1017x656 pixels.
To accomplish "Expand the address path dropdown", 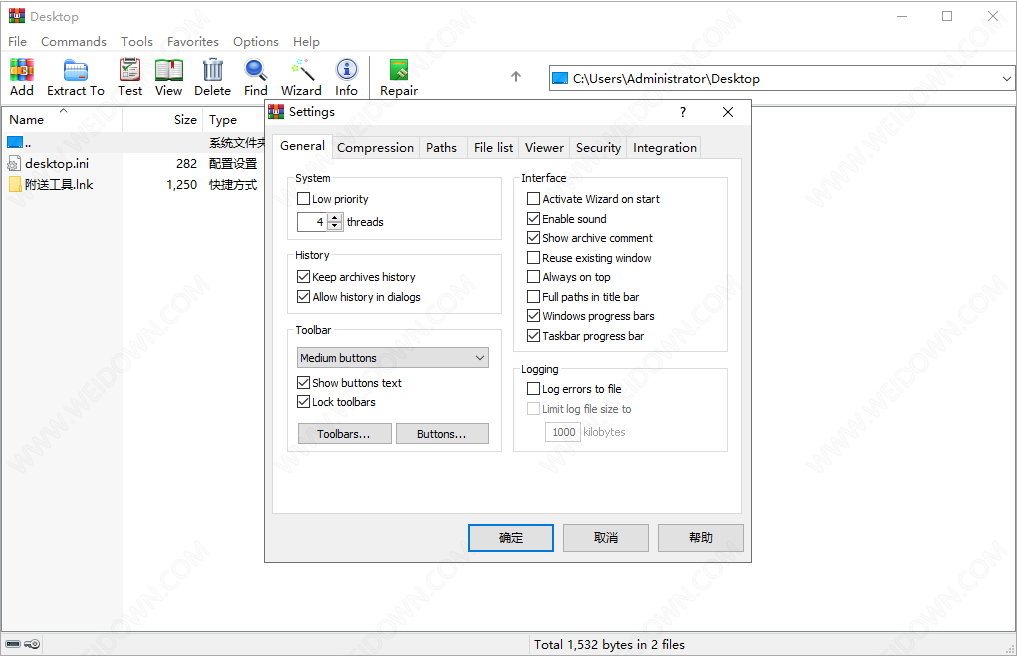I will pyautogui.click(x=1006, y=79).
